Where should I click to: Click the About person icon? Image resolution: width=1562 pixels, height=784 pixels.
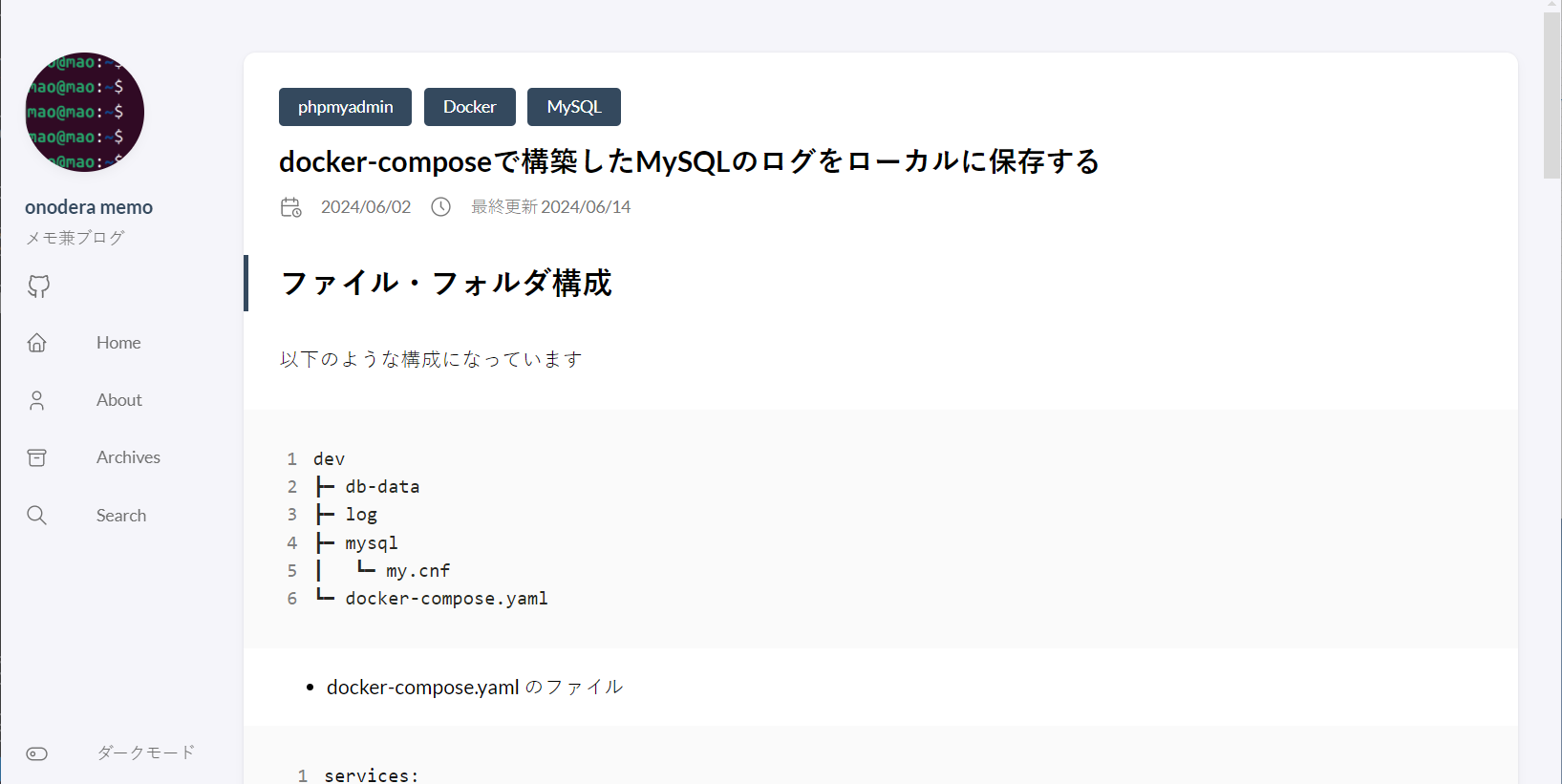37,400
